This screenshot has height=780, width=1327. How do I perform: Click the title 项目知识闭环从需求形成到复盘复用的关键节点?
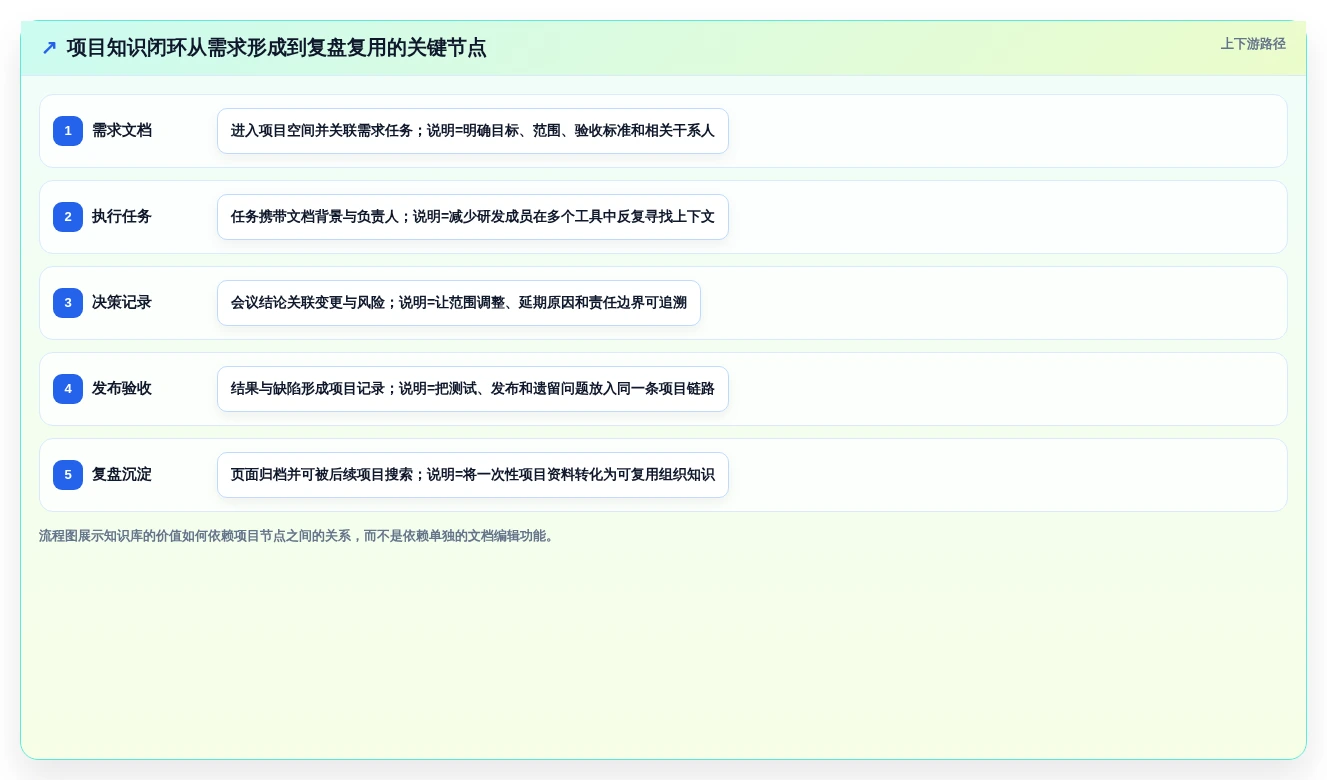277,48
